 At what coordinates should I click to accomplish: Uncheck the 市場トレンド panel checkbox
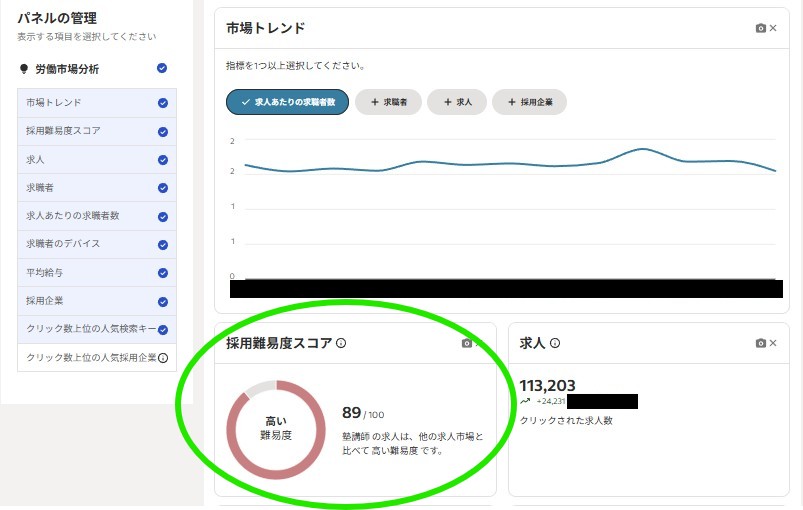[162, 102]
